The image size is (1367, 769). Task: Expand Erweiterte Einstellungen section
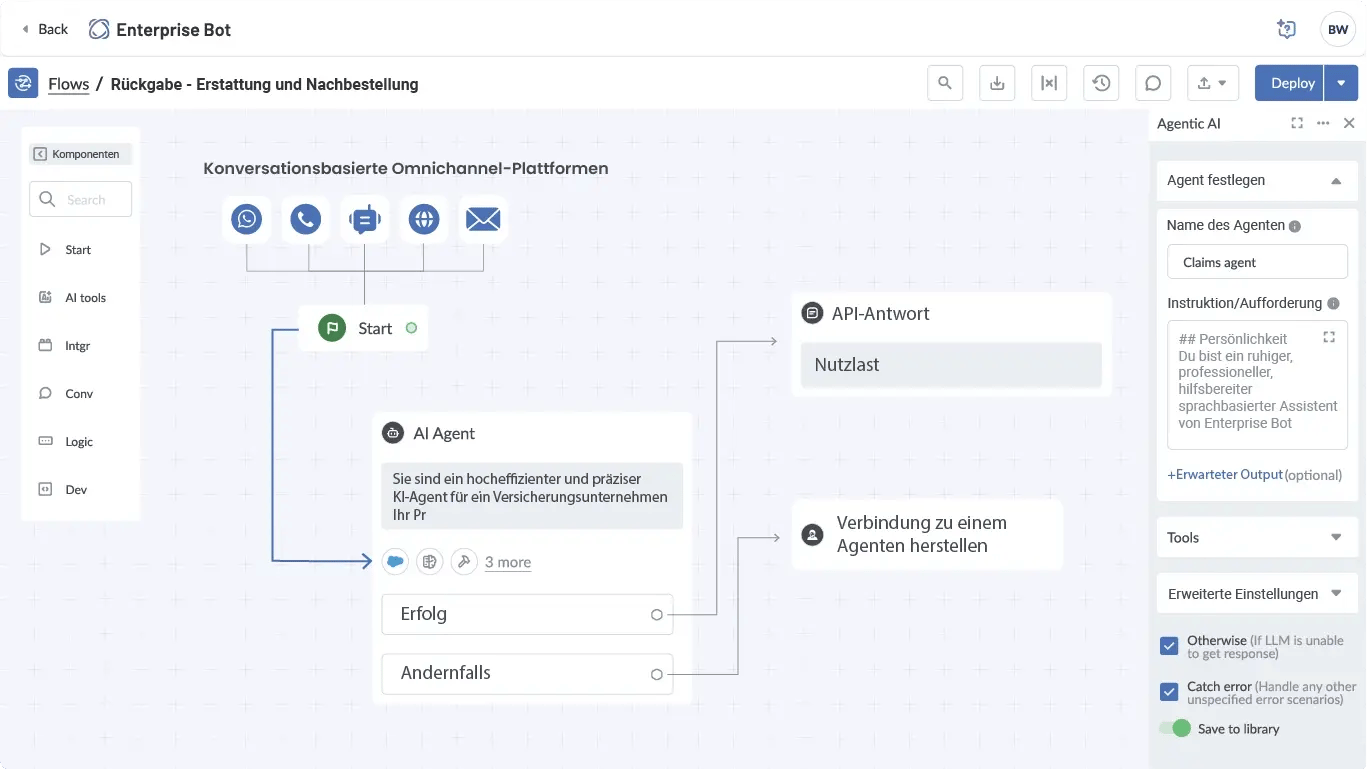coord(1336,593)
